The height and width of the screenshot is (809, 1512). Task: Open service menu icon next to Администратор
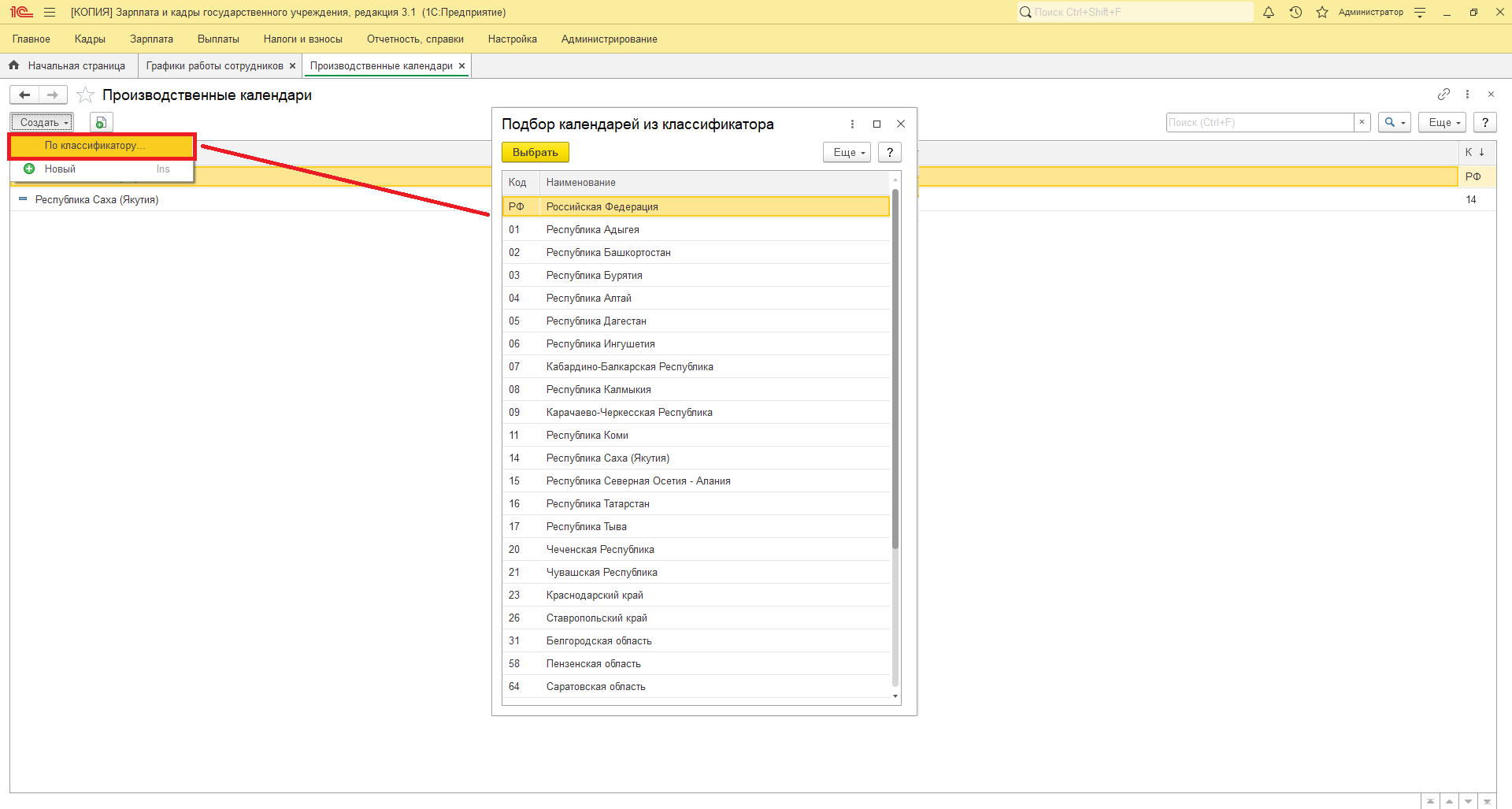(x=1420, y=12)
